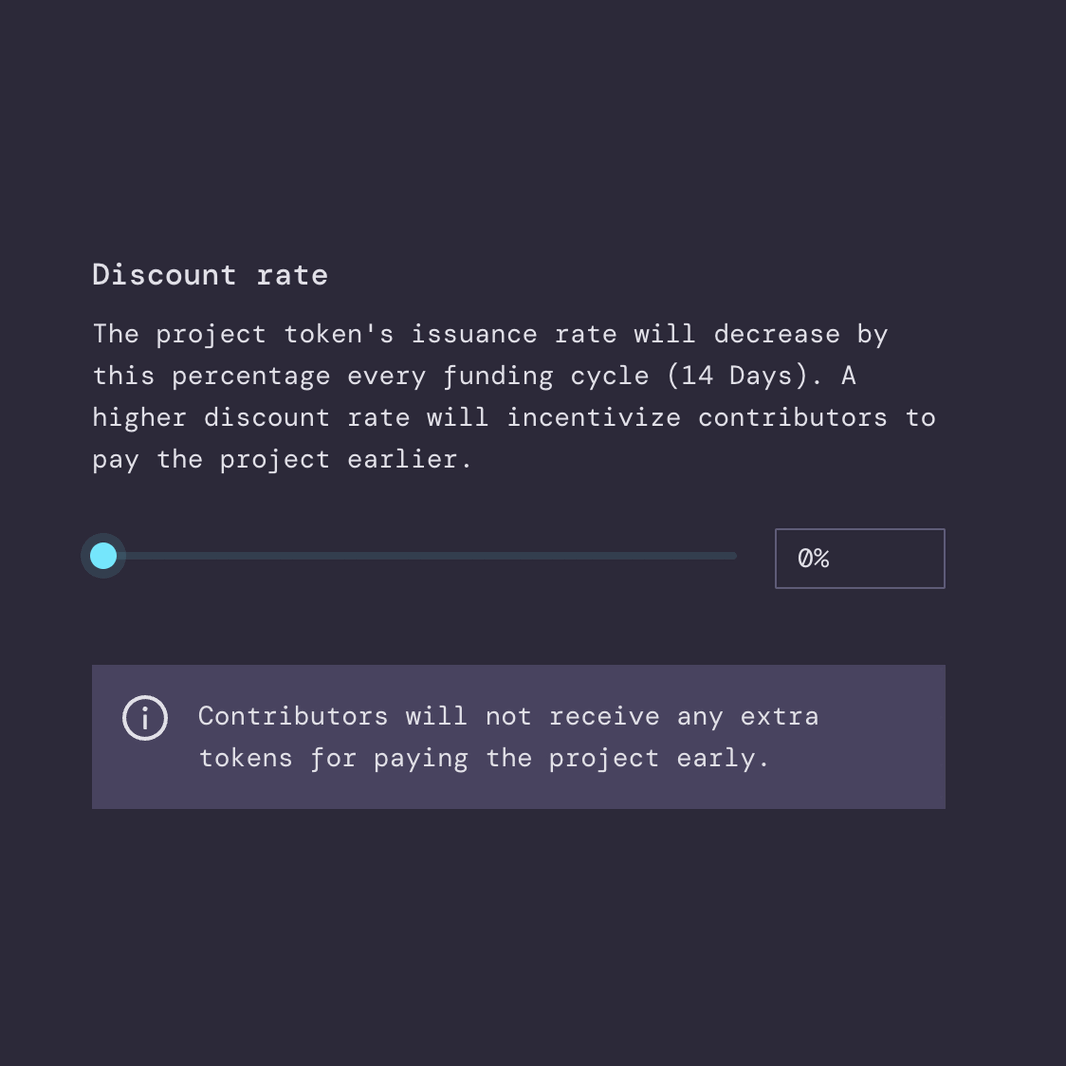This screenshot has width=1066, height=1066.
Task: Click the discount rate slider track
Action: tap(420, 555)
